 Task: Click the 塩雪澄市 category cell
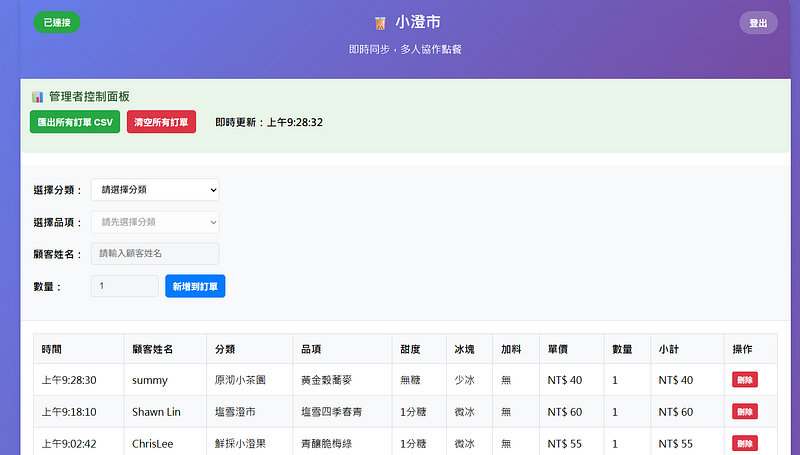249,412
